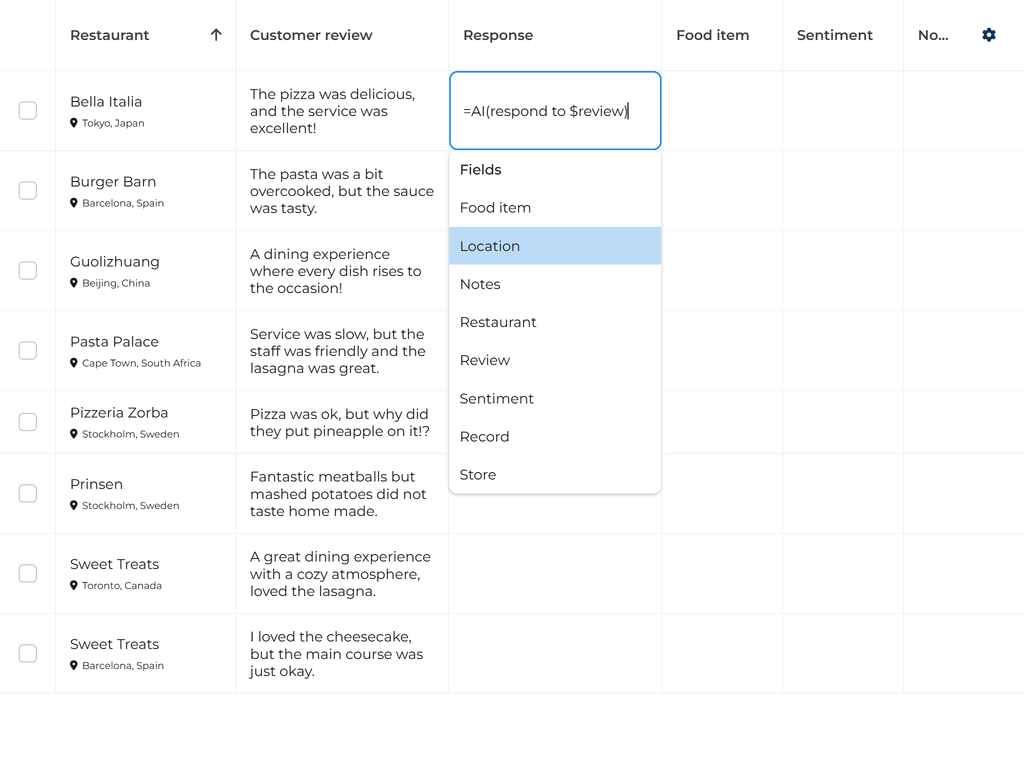Tick the checkbox for Prinsen row
This screenshot has width=1024, height=768.
click(x=27, y=493)
